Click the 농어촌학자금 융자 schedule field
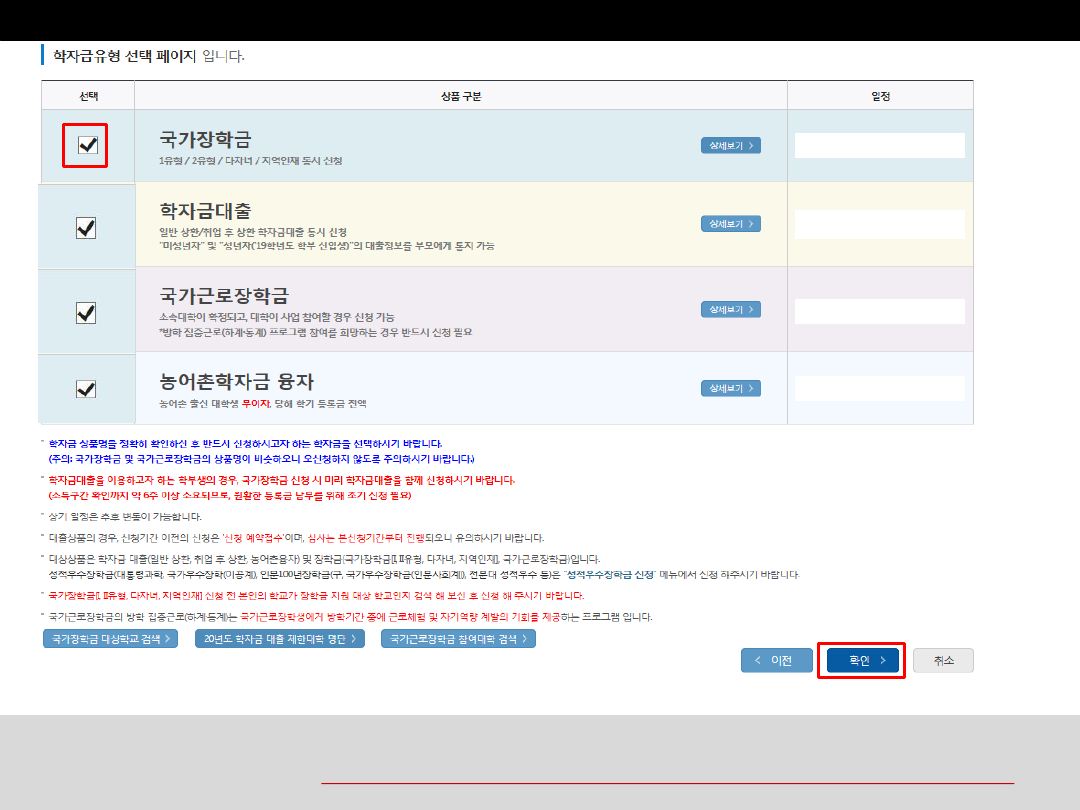The height and width of the screenshot is (810, 1080). point(879,389)
